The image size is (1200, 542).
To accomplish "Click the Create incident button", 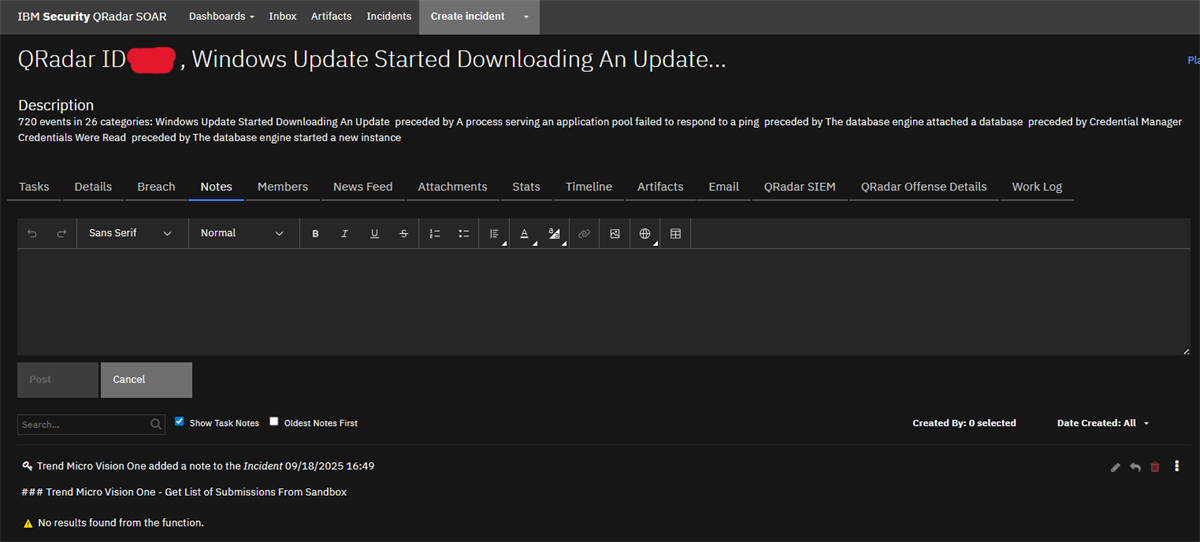I will (x=467, y=17).
